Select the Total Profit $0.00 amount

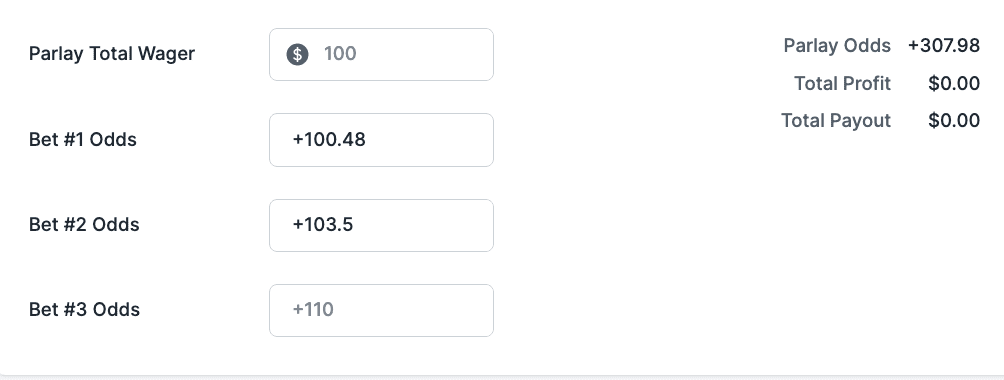click(x=954, y=83)
